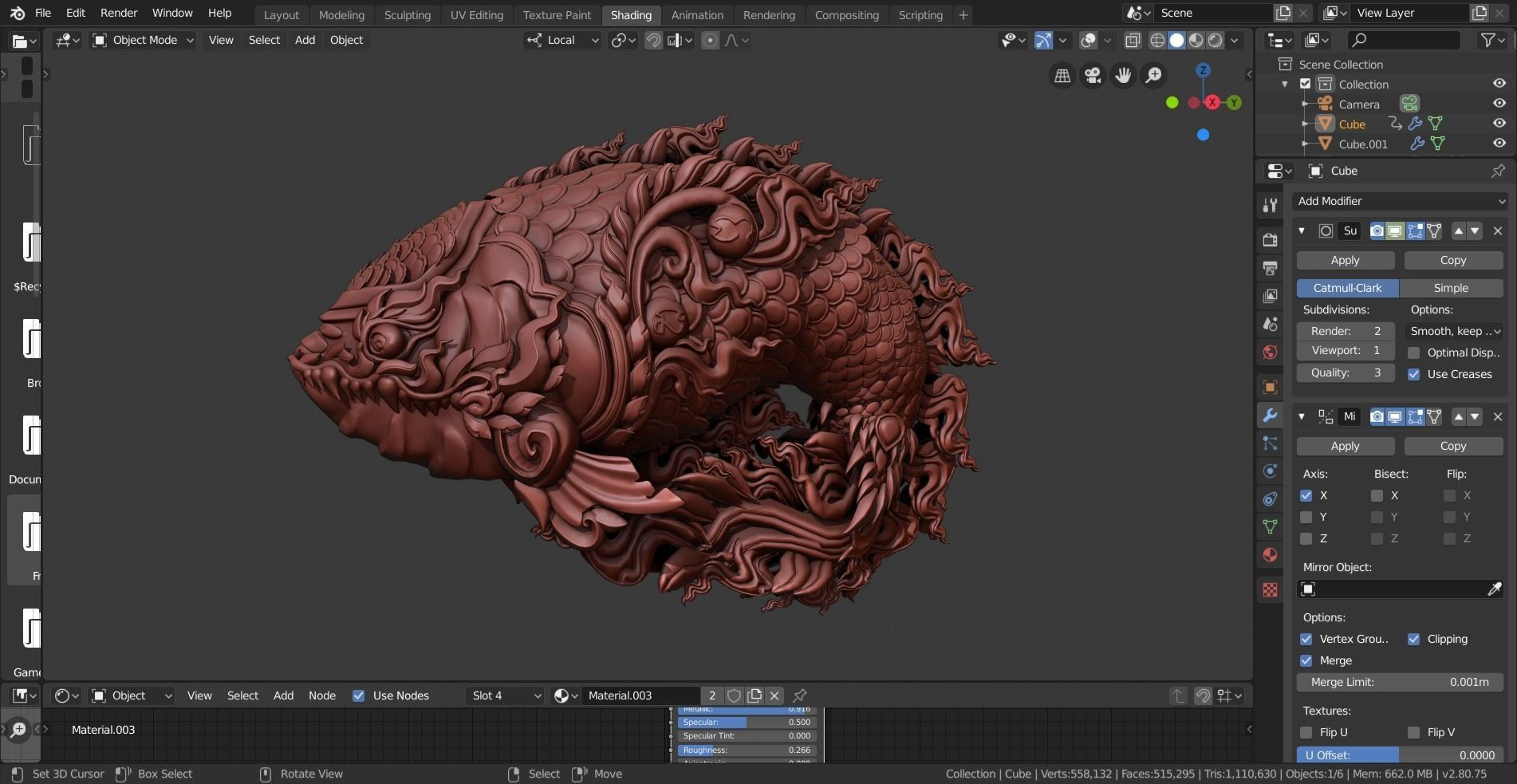Copy the Mirror modifier
The height and width of the screenshot is (784, 1517).
pos(1453,446)
